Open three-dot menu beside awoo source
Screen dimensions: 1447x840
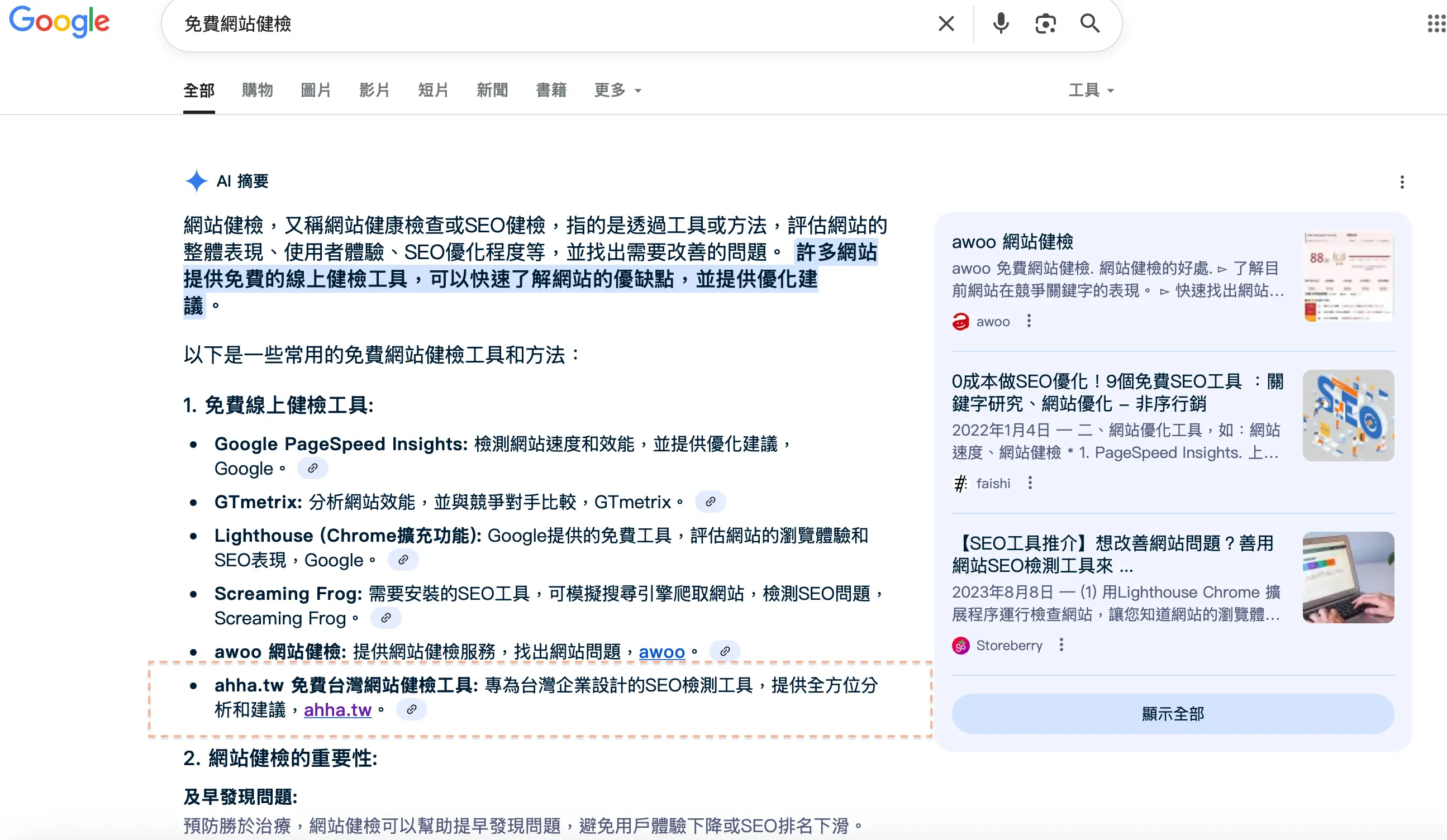pyautogui.click(x=1029, y=321)
